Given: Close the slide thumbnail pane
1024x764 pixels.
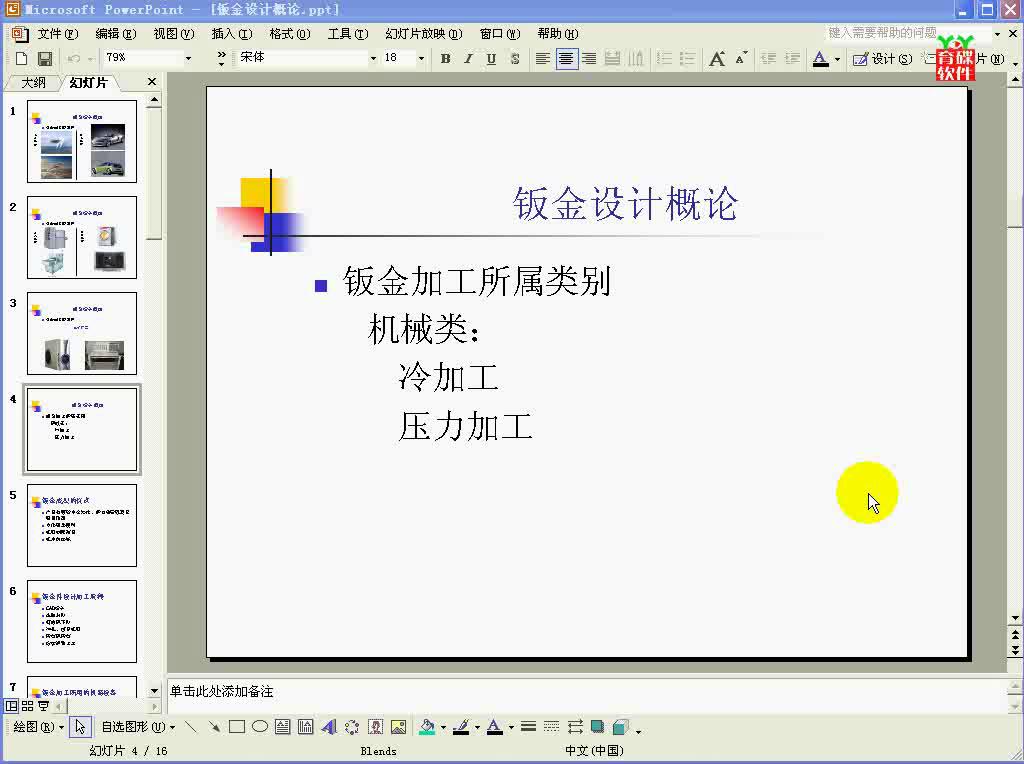Looking at the screenshot, I should tap(152, 82).
